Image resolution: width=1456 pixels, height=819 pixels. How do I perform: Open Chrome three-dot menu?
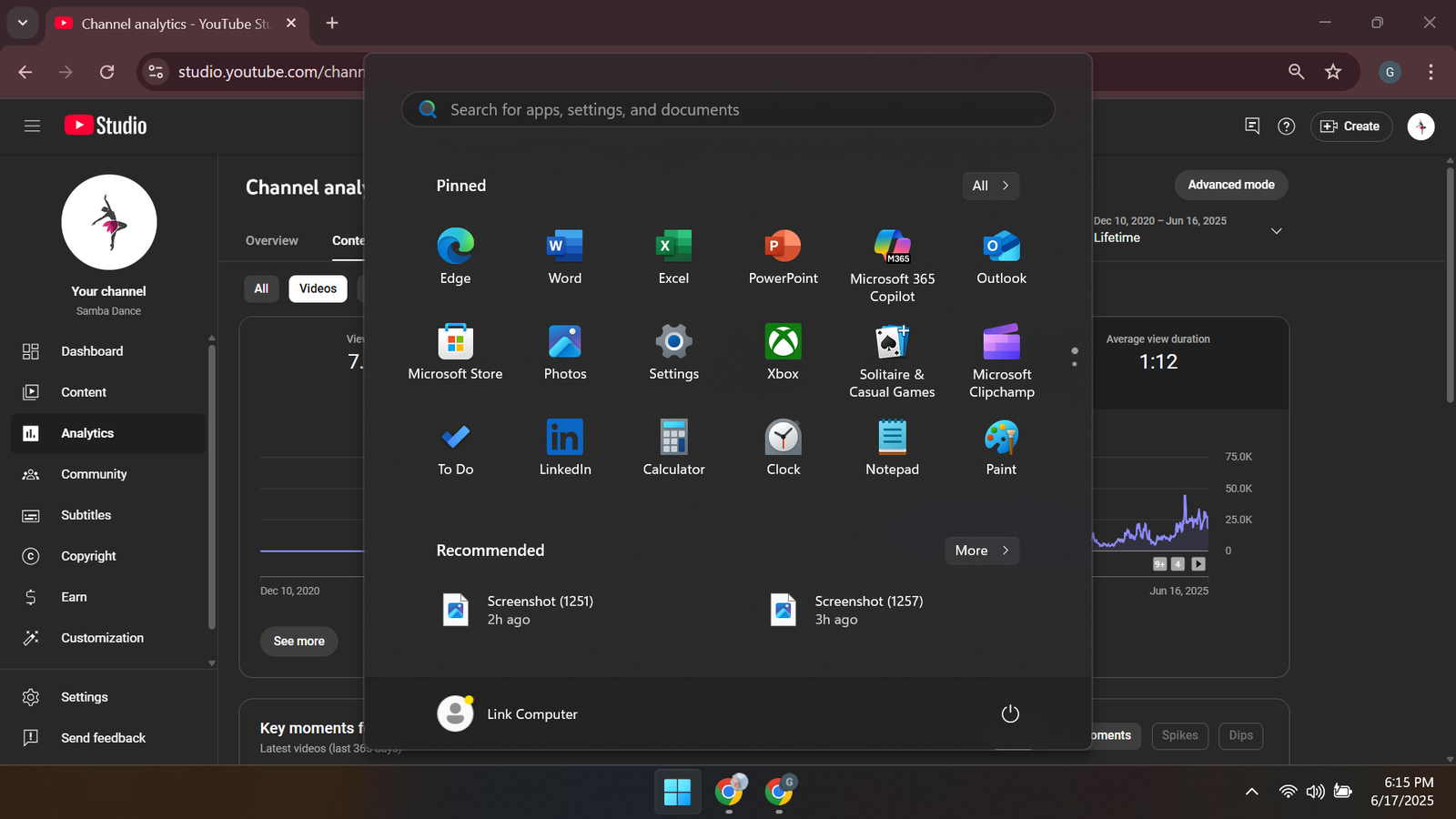pyautogui.click(x=1431, y=72)
